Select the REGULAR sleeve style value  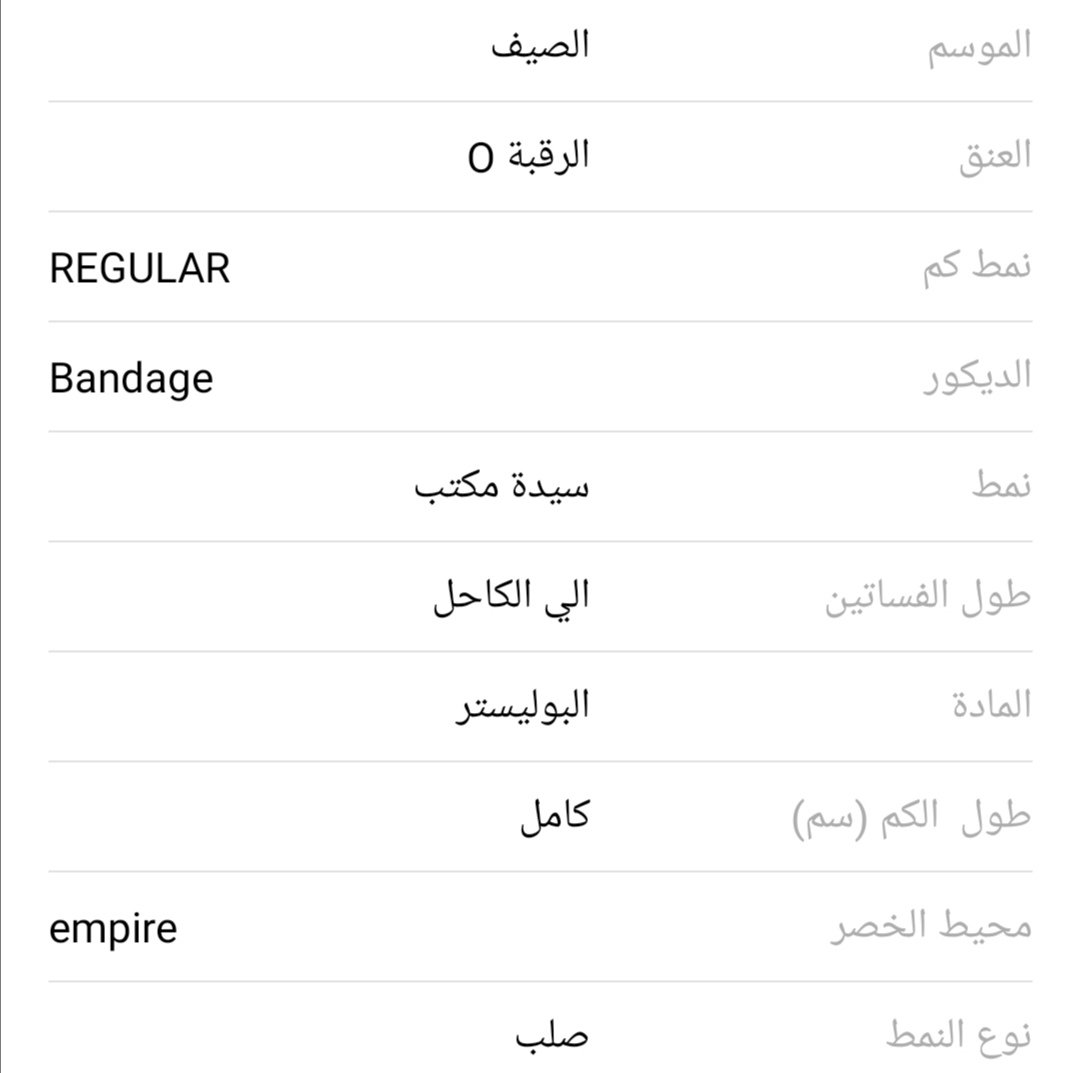click(140, 268)
